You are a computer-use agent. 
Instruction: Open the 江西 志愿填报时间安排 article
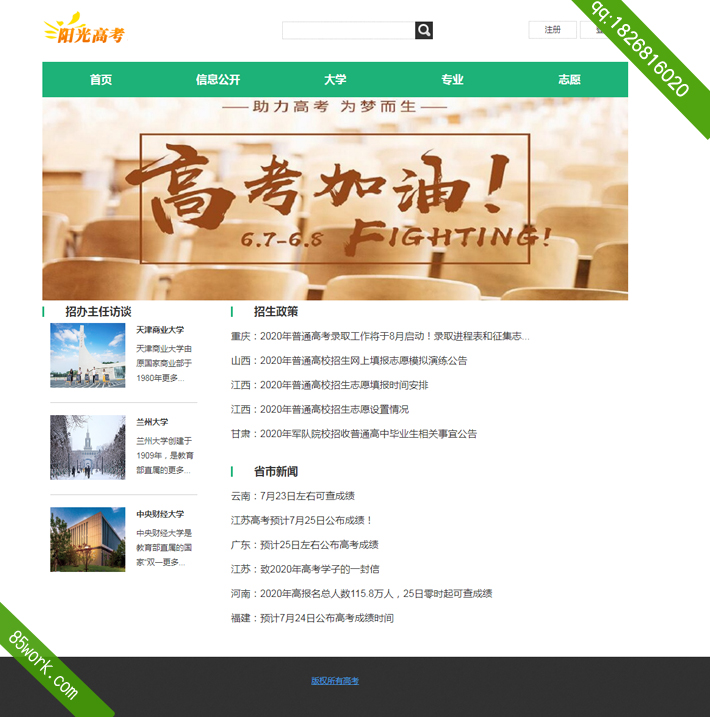pyautogui.click(x=329, y=385)
